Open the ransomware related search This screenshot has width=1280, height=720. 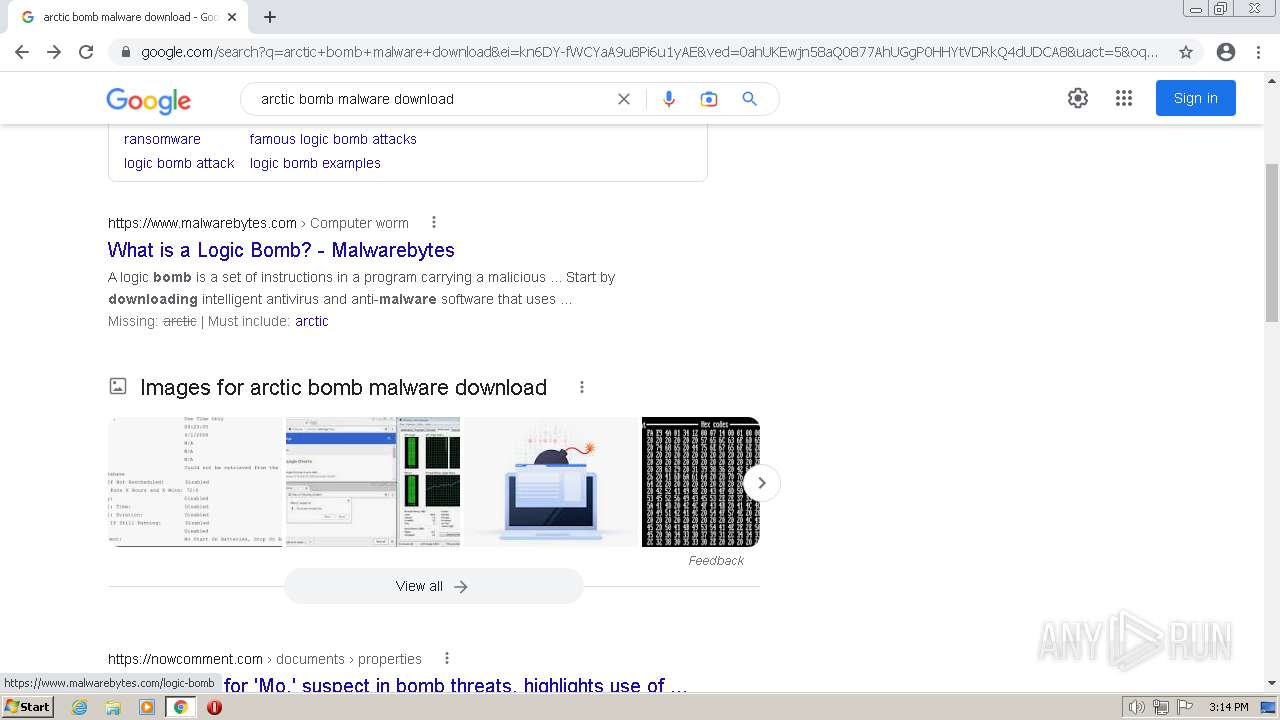(x=162, y=139)
